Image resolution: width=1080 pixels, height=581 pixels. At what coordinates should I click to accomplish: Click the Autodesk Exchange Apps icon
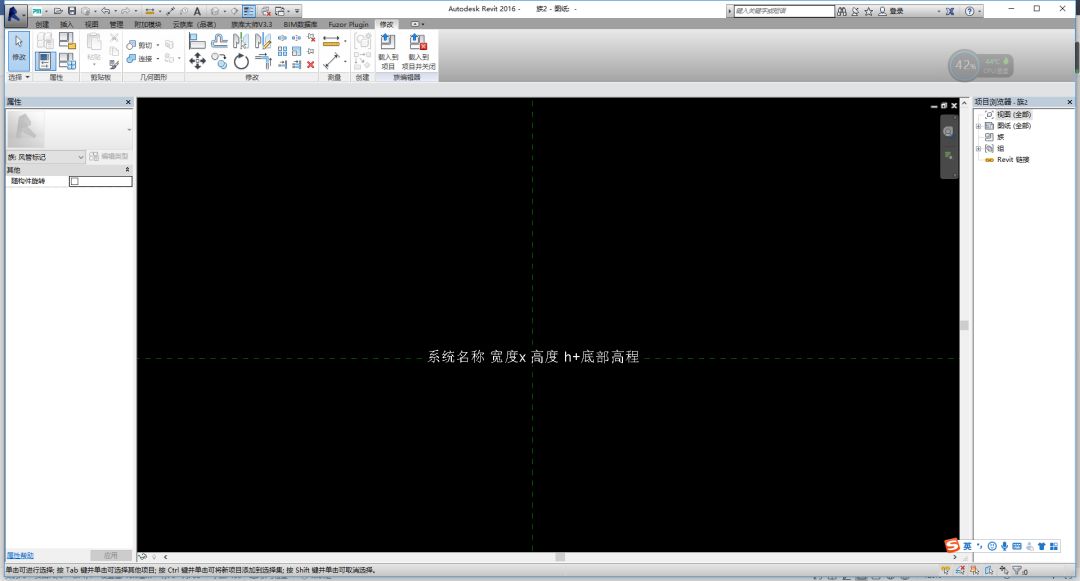click(x=950, y=11)
